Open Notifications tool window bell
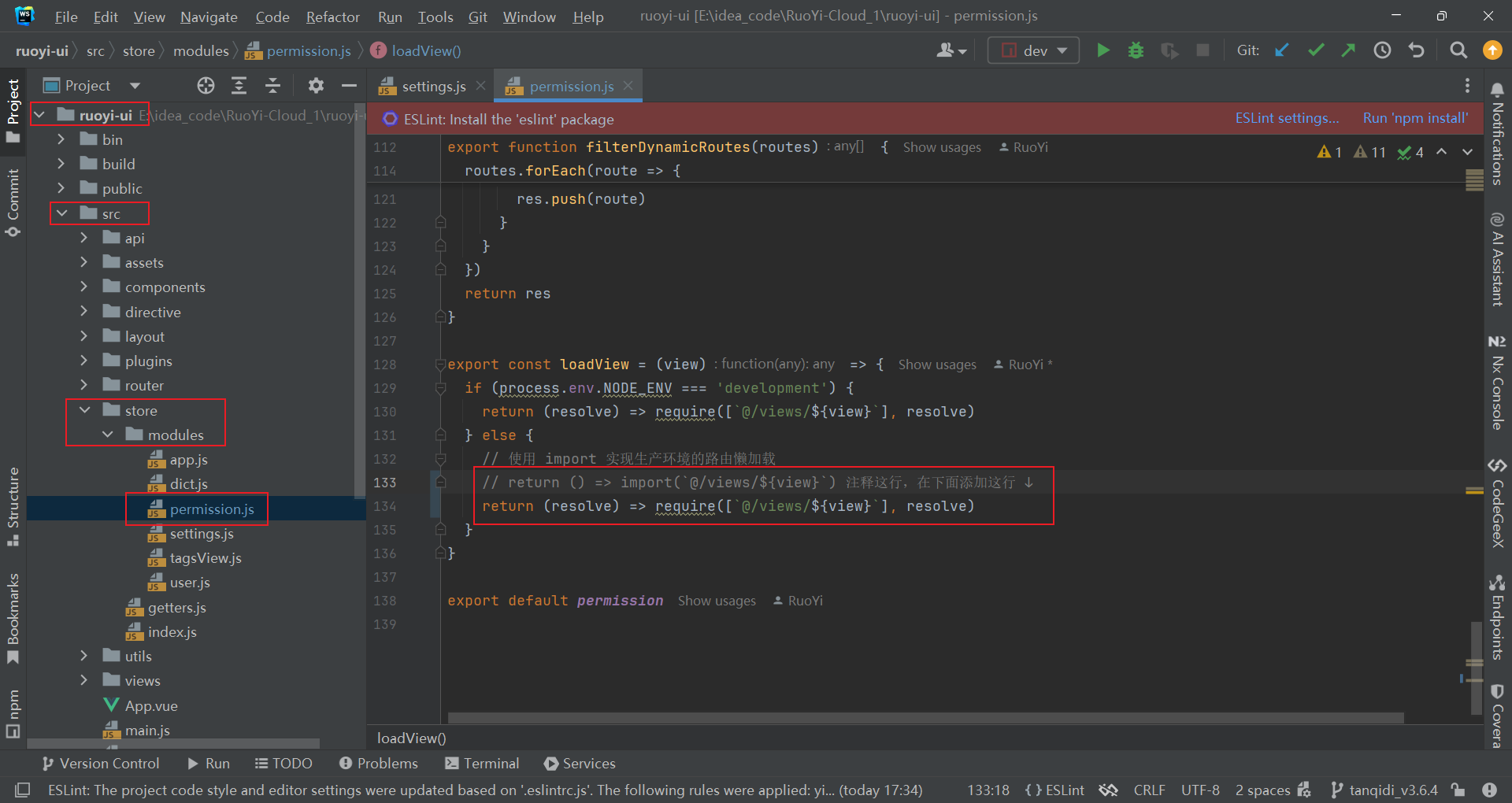Screen dimensions: 1512x803 (x=1497, y=135)
